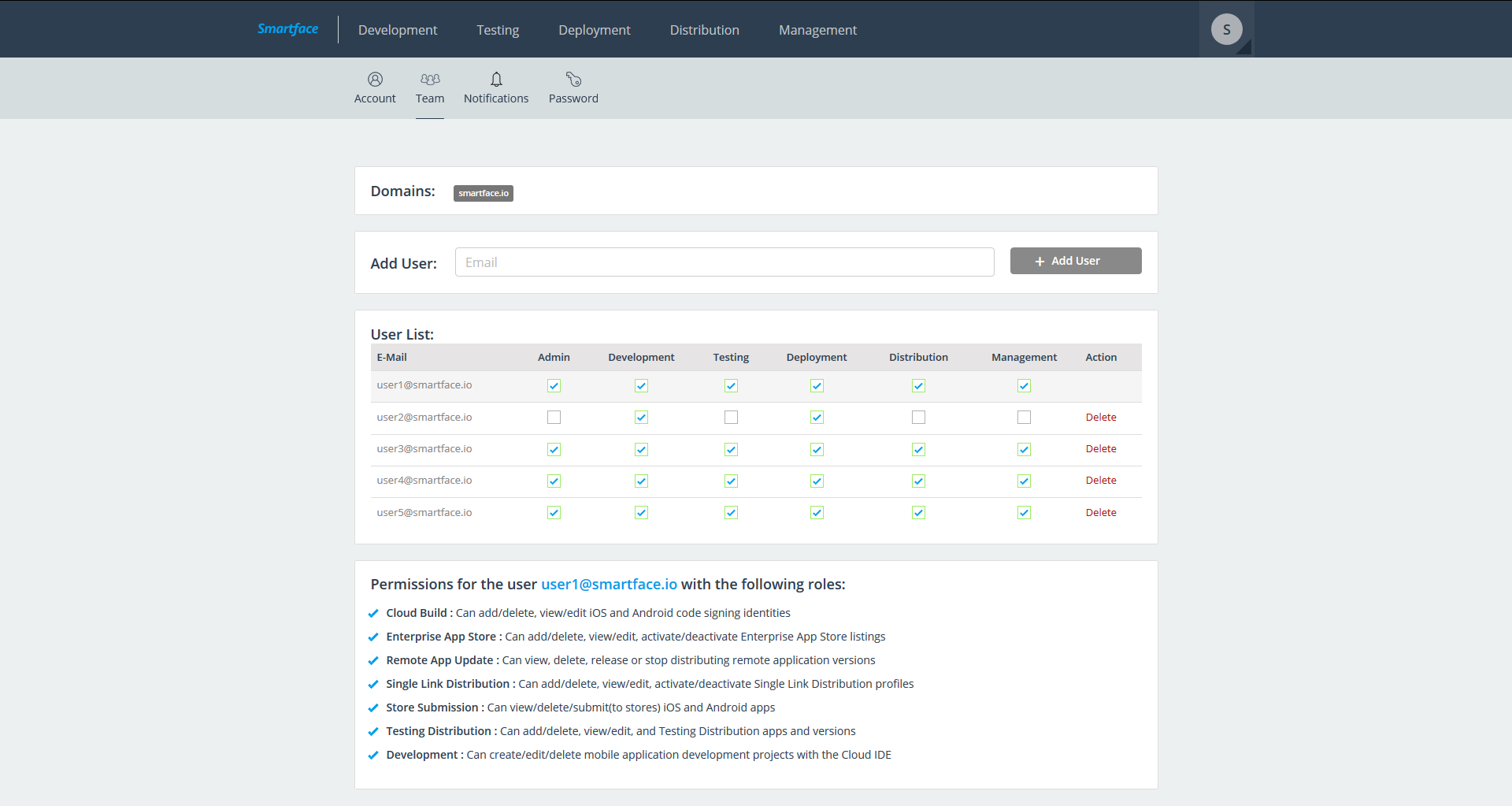The width and height of the screenshot is (1512, 806).
Task: Click the Testing Distribution permission checkmark
Action: (373, 732)
